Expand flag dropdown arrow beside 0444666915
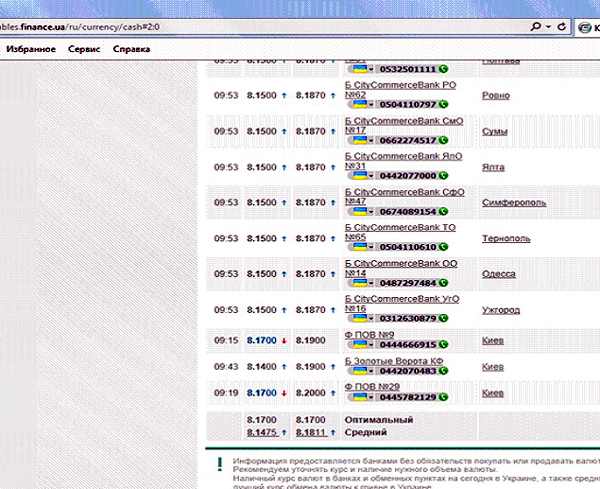The height and width of the screenshot is (489, 600). (369, 344)
